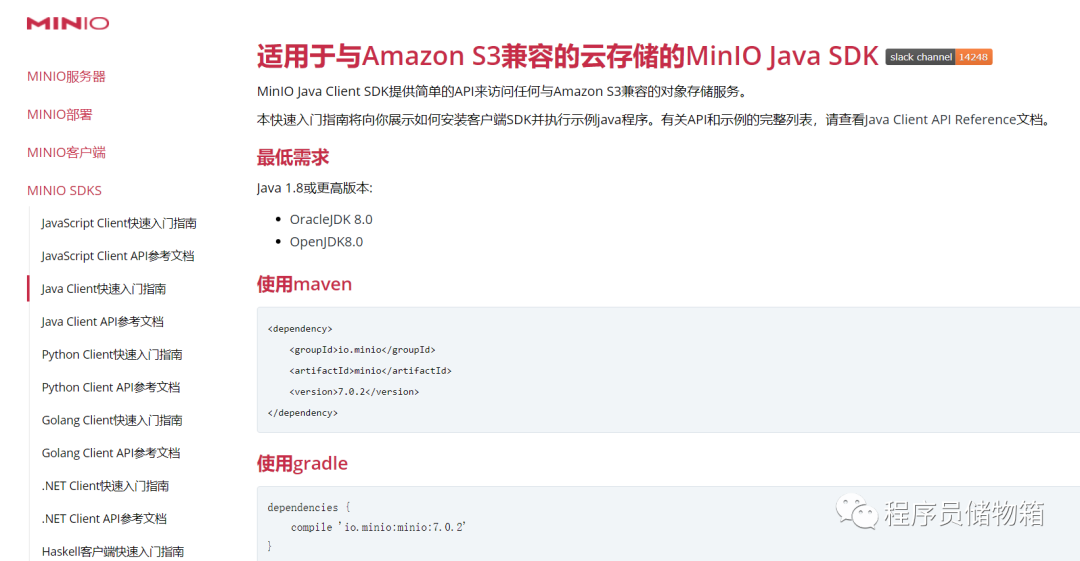Open the MINIO客户端 menu section
Image resolution: width=1080 pixels, height=561 pixels.
66,152
